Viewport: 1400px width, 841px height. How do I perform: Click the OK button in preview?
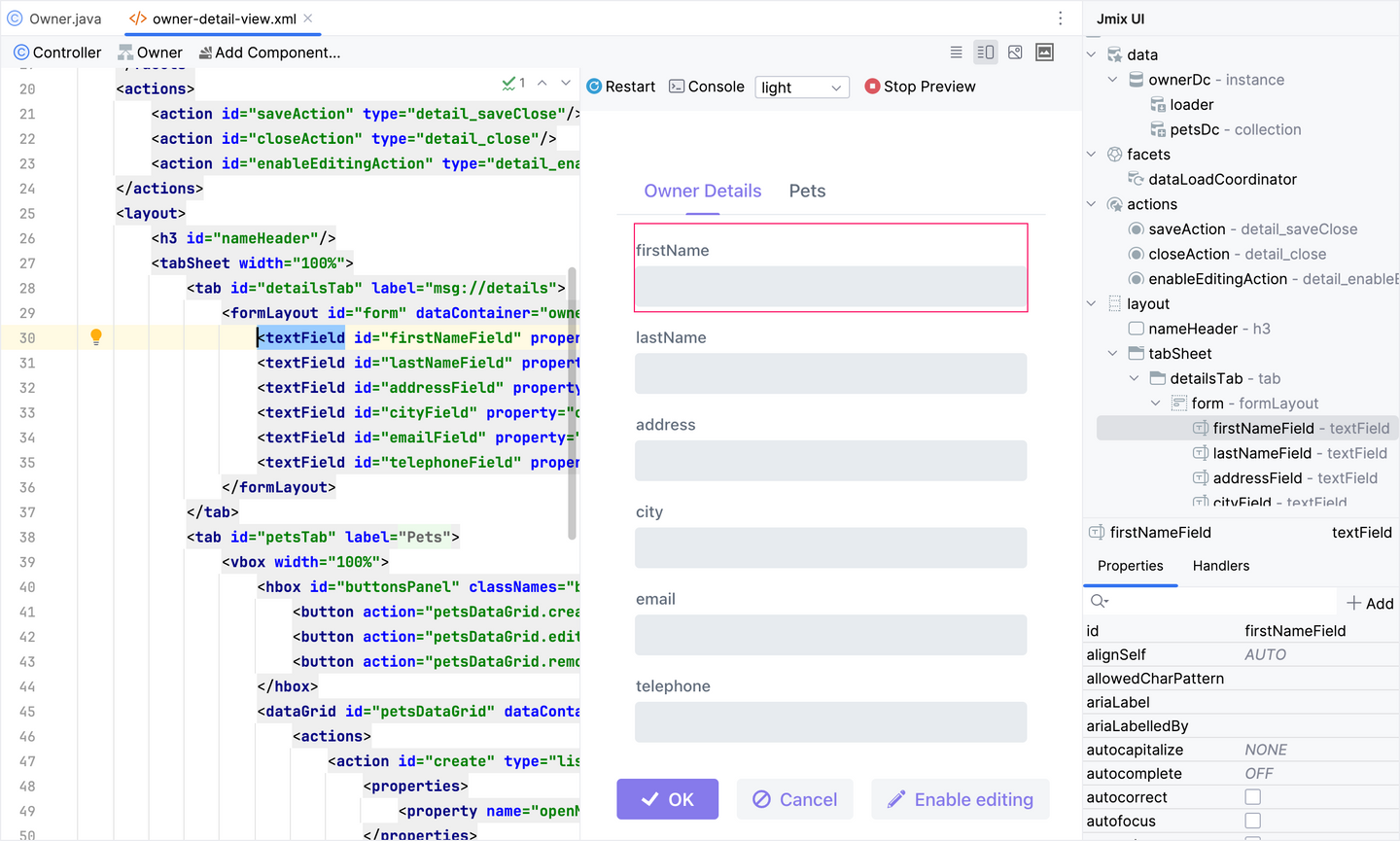coord(667,799)
